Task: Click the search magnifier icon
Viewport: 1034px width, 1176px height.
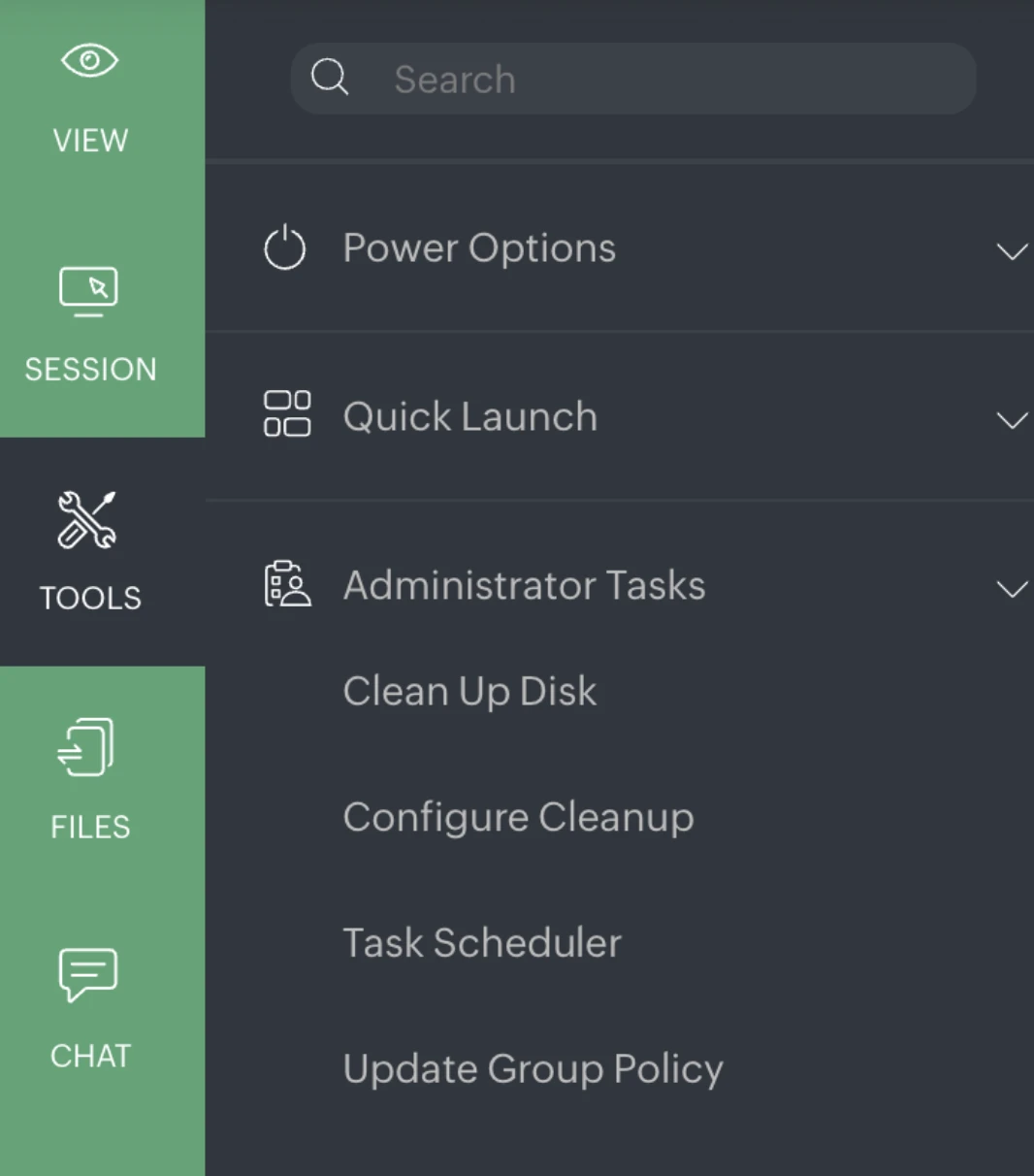Action: 330,78
